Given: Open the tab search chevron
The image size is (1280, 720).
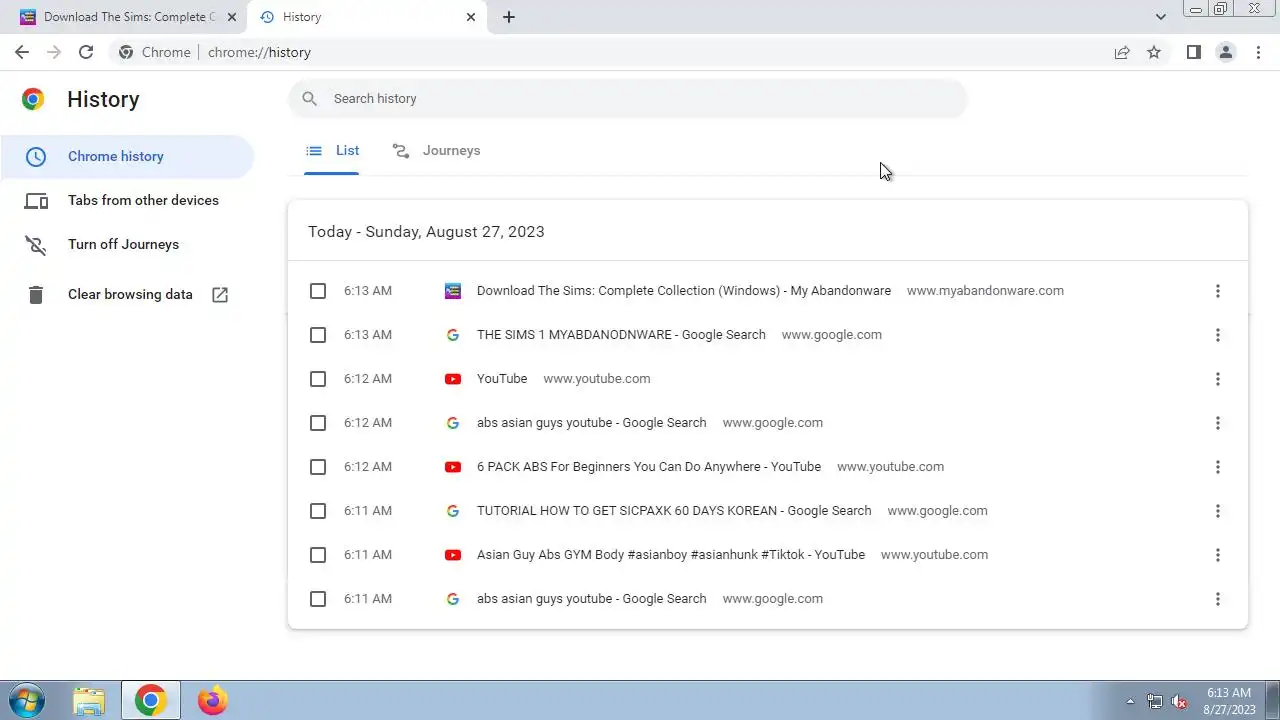Looking at the screenshot, I should [1160, 17].
